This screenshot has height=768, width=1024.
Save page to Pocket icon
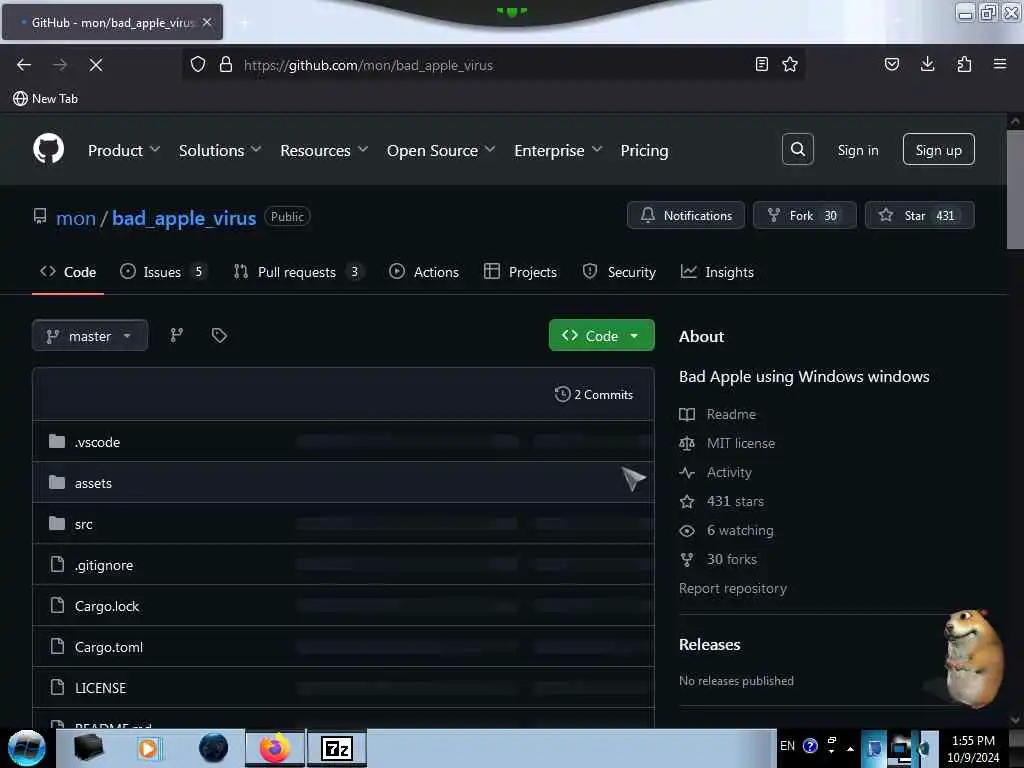(891, 64)
